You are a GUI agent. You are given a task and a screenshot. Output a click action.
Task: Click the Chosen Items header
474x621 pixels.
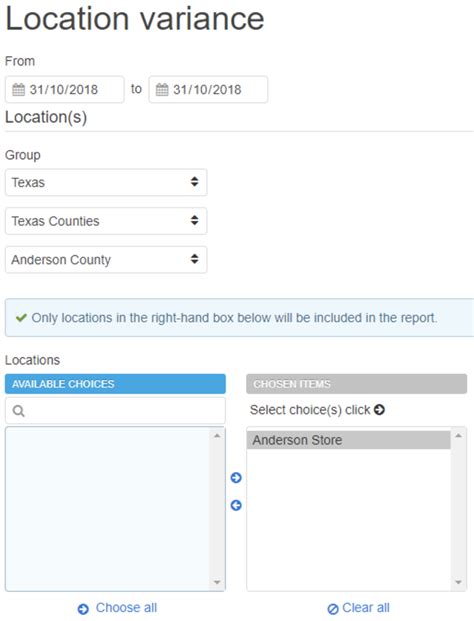coord(356,384)
